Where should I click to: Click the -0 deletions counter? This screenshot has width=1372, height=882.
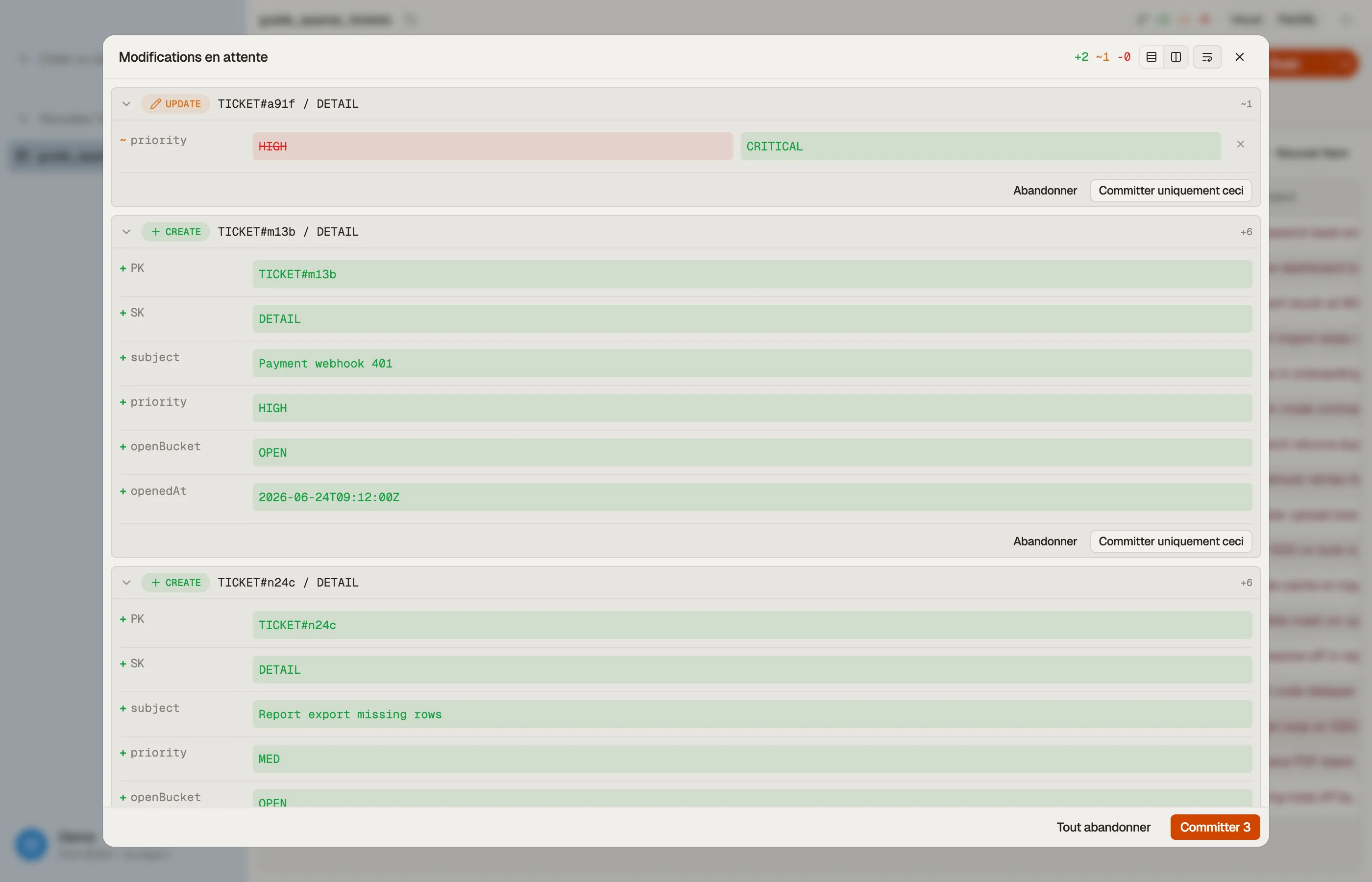(1124, 57)
